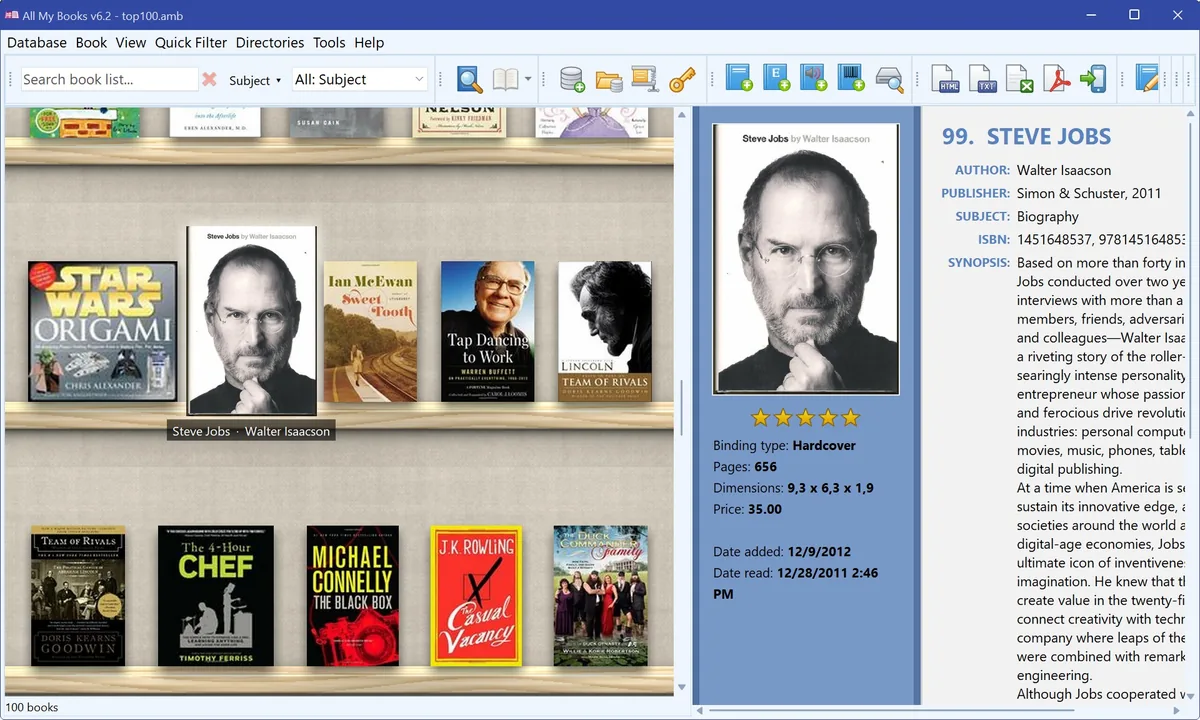The height and width of the screenshot is (720, 1200).
Task: Click the Dimensions 9,3 x 6,3 x 1,9 text
Action: [794, 488]
